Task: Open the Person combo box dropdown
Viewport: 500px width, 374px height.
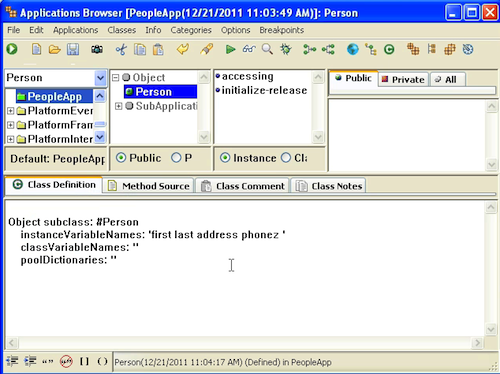Action: 100,78
